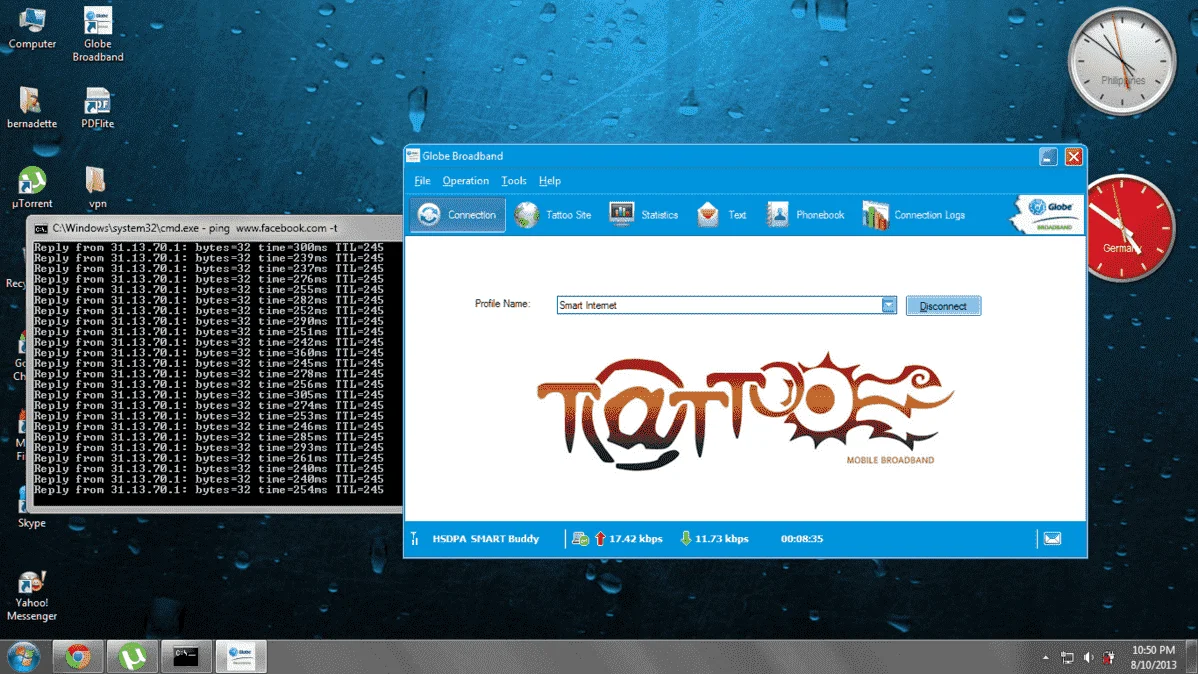Show hidden system tray icons arrow

(x=1045, y=657)
